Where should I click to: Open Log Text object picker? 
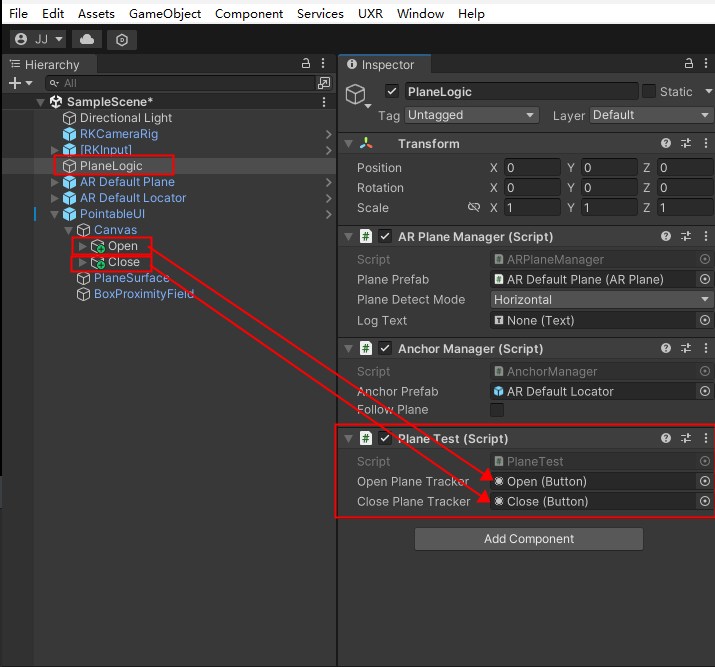click(705, 320)
